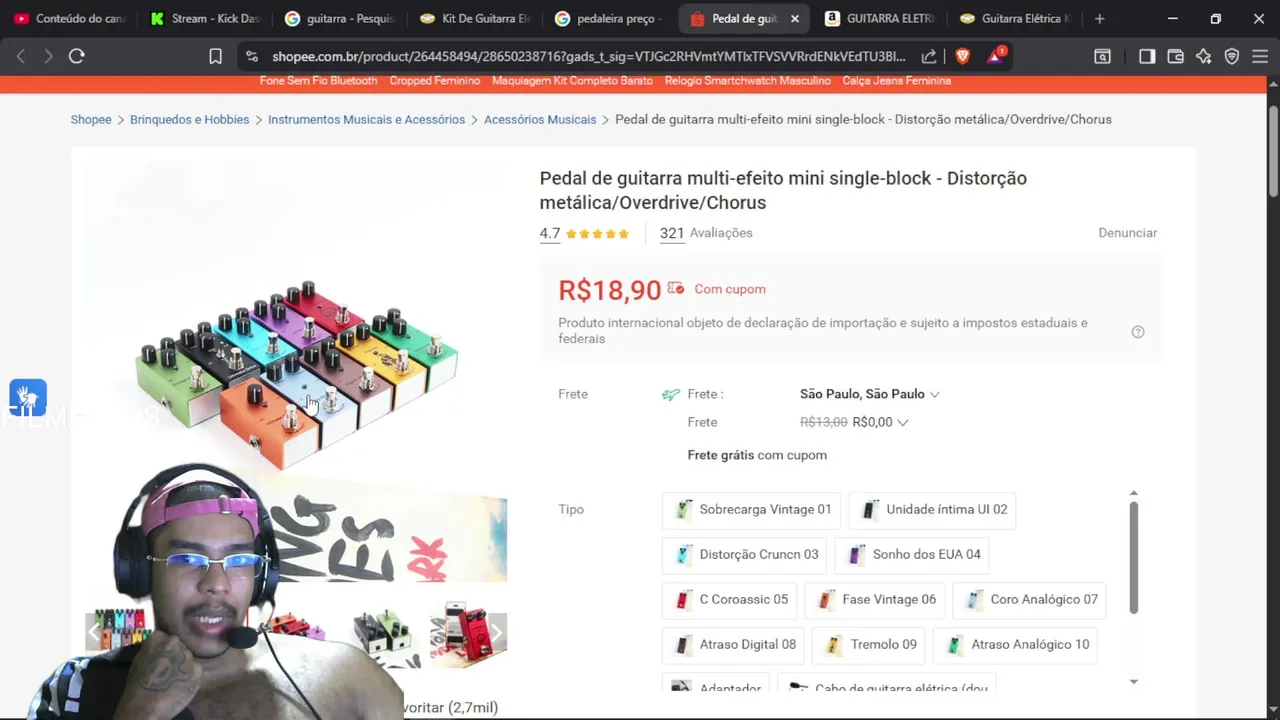The height and width of the screenshot is (720, 1280).
Task: Open the Acessórios Musicais breadcrumb link
Action: coord(540,119)
